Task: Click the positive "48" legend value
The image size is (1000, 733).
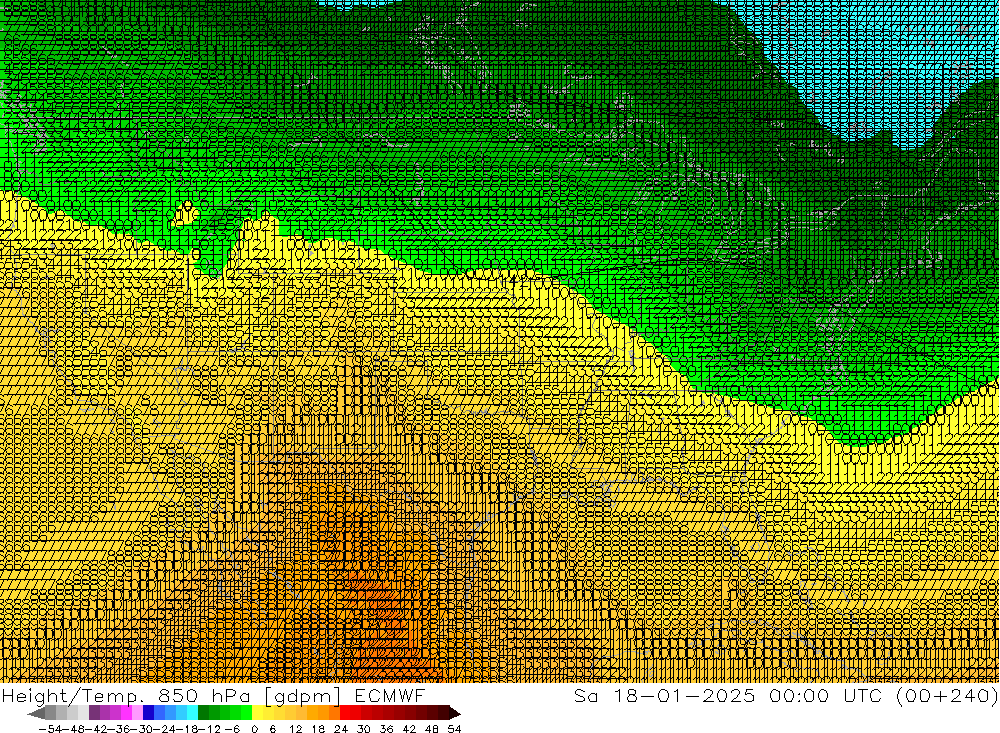Action: point(432,729)
